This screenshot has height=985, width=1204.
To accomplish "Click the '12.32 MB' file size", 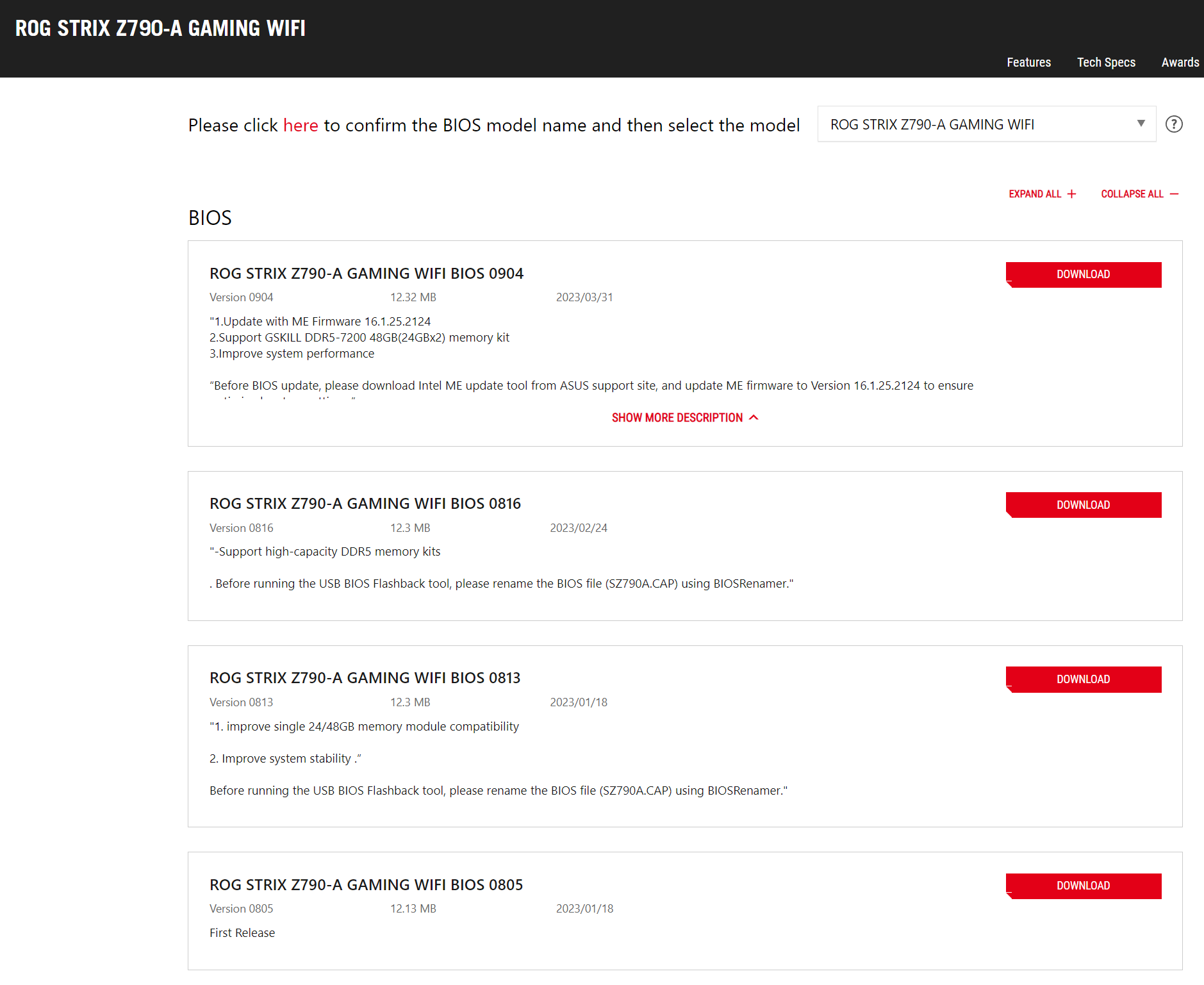I will coord(413,297).
